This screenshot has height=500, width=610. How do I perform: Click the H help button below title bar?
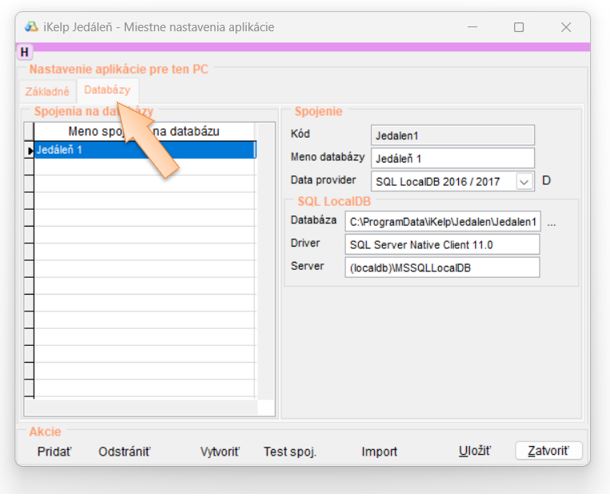tap(25, 52)
